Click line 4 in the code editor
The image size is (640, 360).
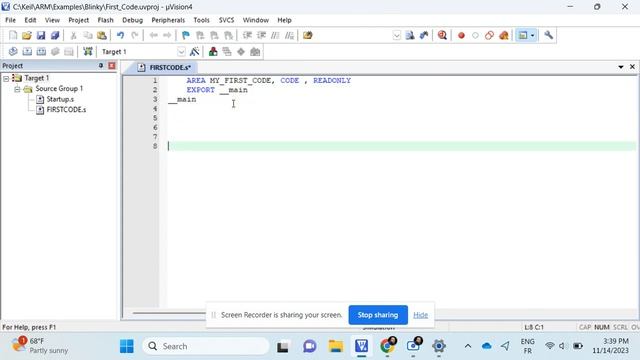click(401, 109)
